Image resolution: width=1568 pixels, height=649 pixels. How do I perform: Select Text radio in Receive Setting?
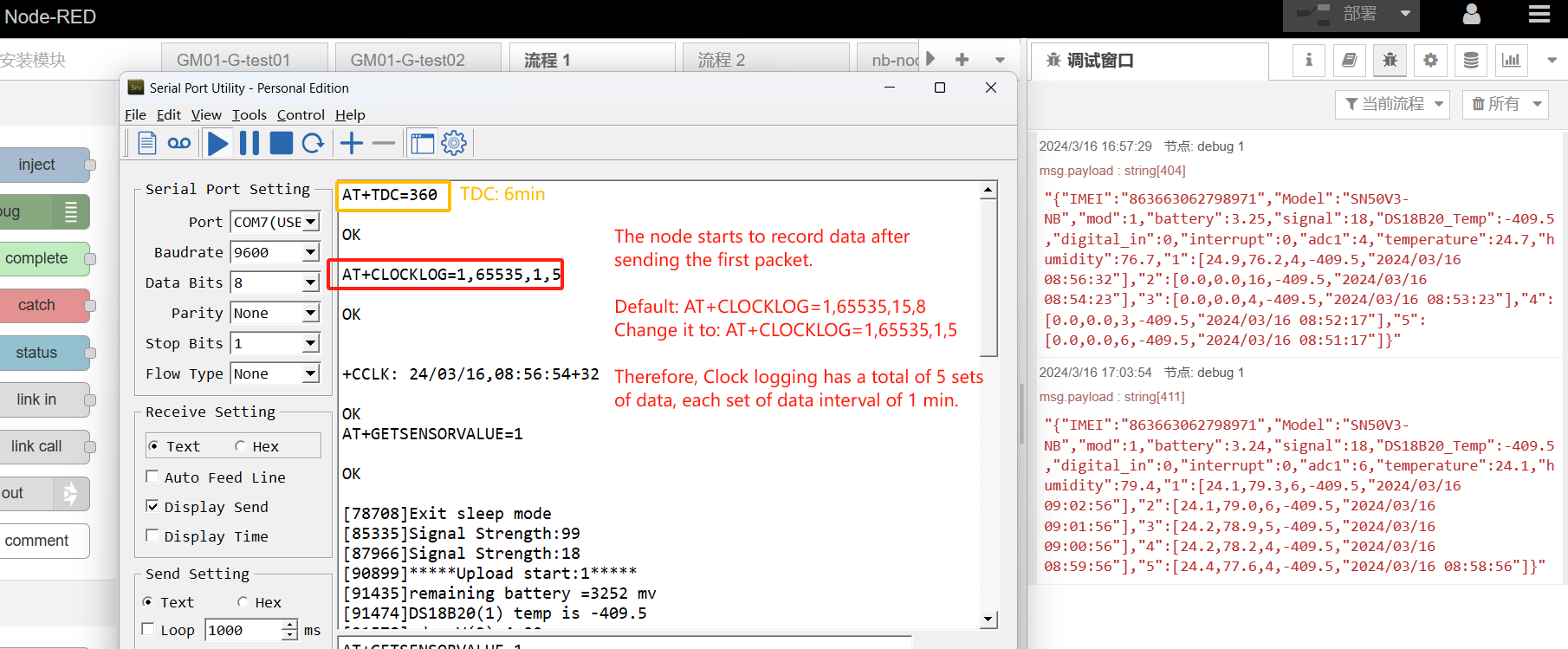(x=153, y=446)
